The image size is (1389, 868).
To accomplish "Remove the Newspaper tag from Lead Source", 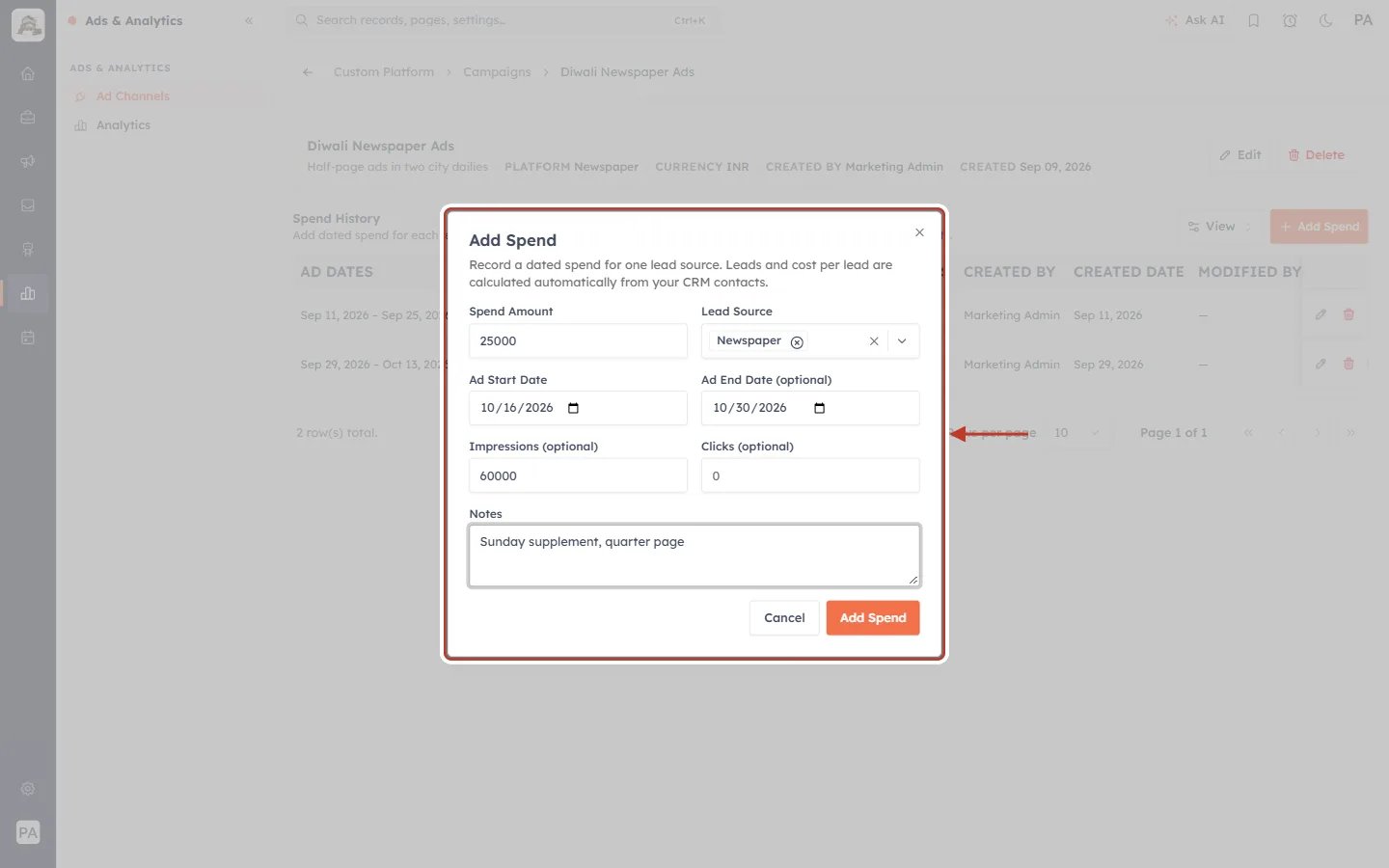I will (x=797, y=342).
